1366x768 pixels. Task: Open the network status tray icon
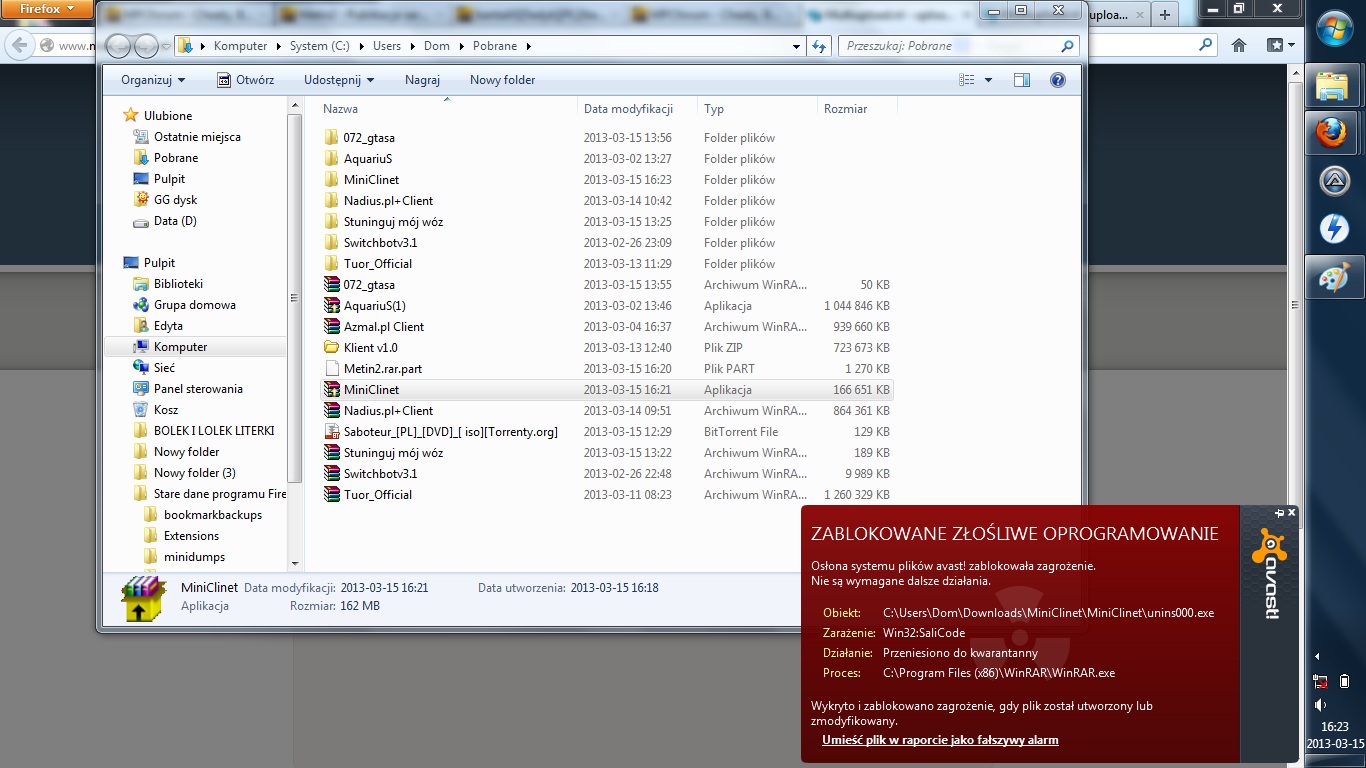[1320, 682]
